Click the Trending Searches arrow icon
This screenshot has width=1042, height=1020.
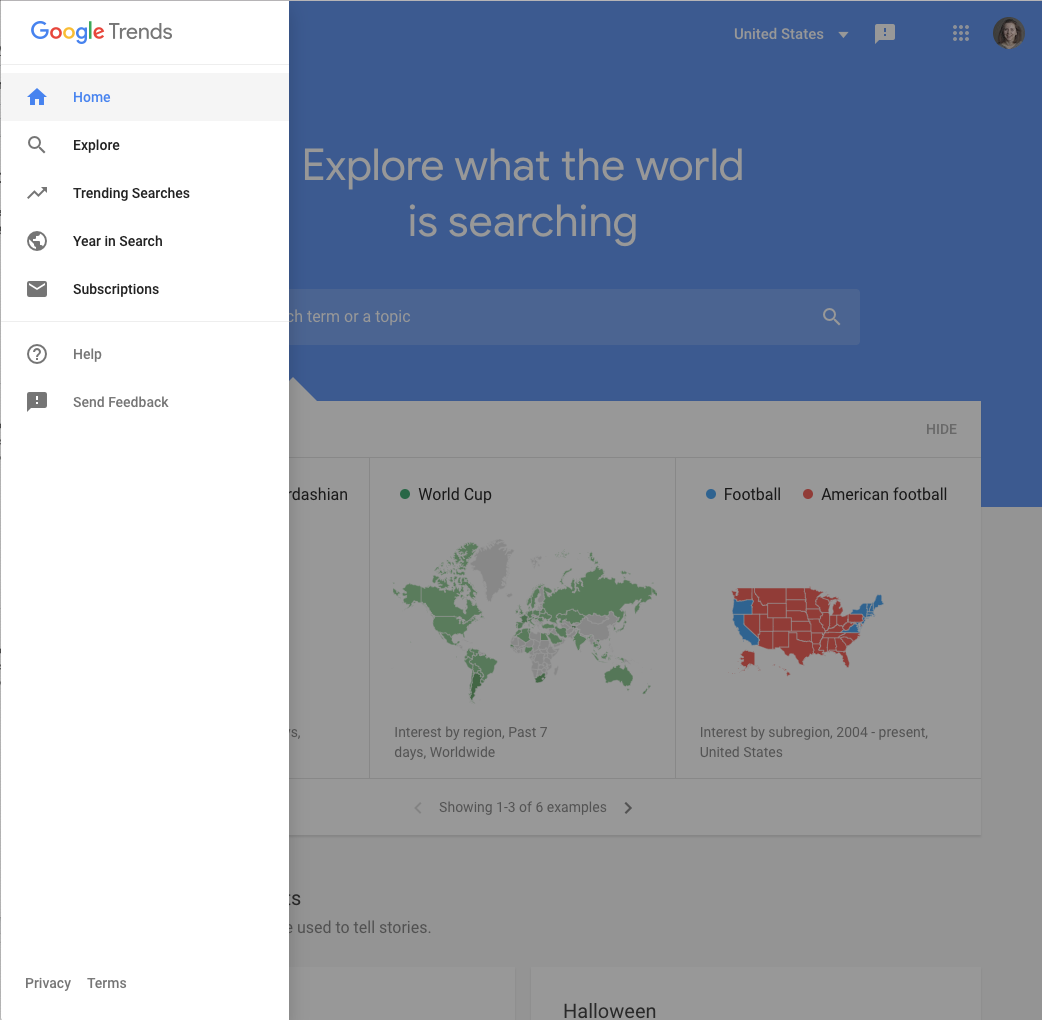37,193
